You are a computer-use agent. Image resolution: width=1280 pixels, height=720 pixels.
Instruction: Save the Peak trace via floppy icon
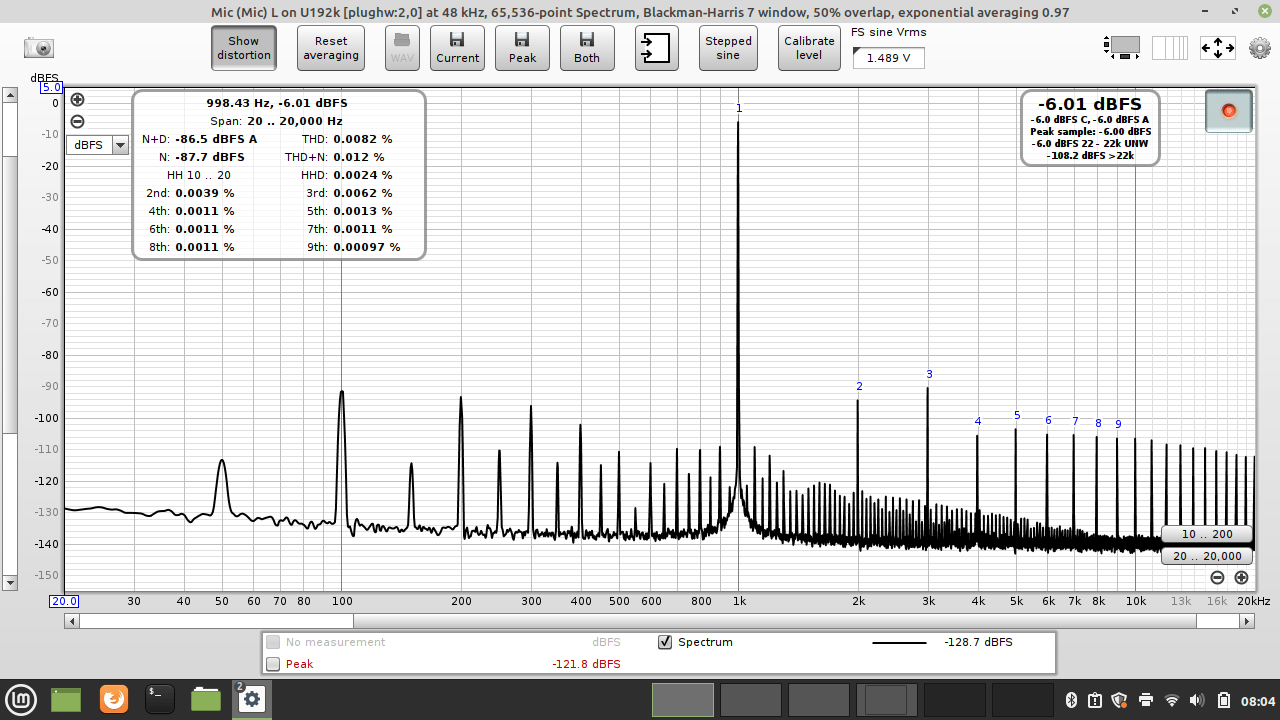pyautogui.click(x=522, y=47)
